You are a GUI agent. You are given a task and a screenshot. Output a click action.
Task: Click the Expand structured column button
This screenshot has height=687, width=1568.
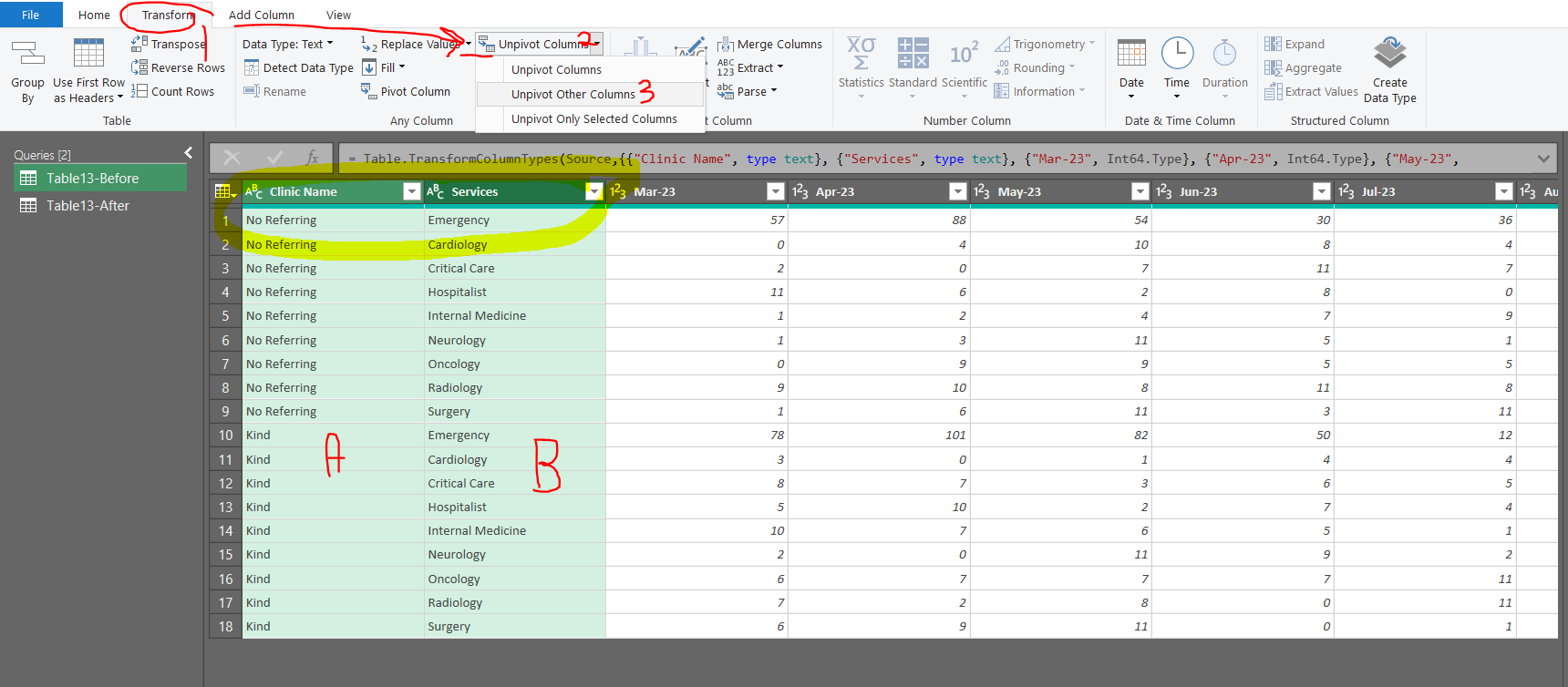coord(1295,44)
